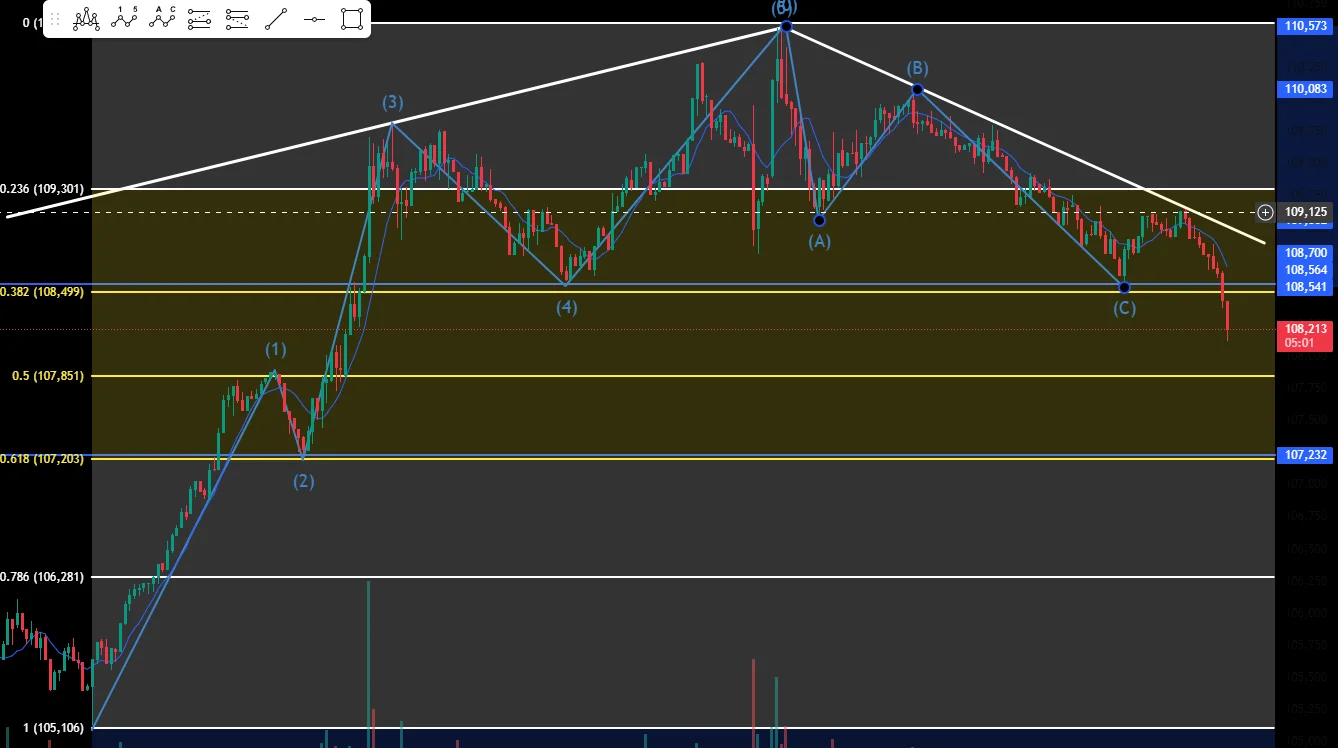The width and height of the screenshot is (1338, 748).
Task: Select the wave (A) label
Action: coord(819,241)
